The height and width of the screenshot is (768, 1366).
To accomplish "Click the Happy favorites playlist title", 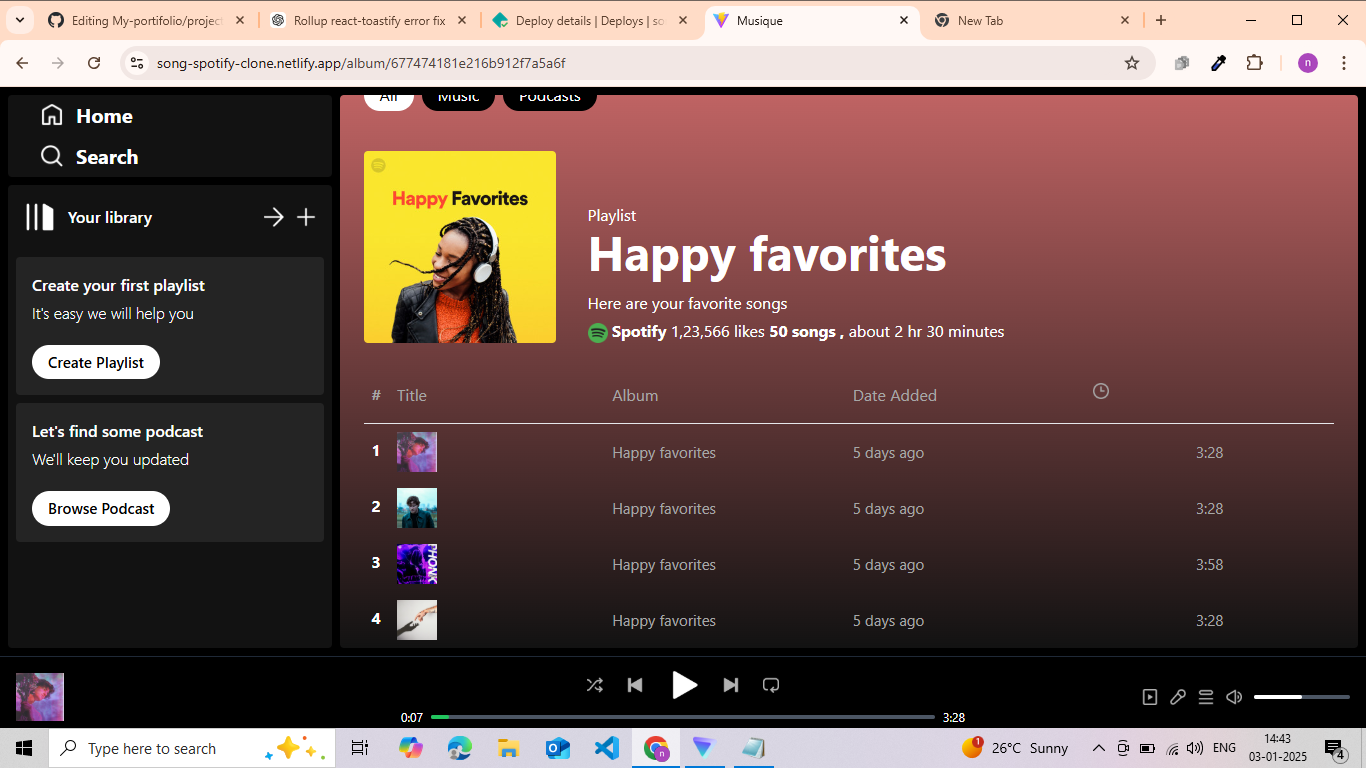I will [x=767, y=254].
